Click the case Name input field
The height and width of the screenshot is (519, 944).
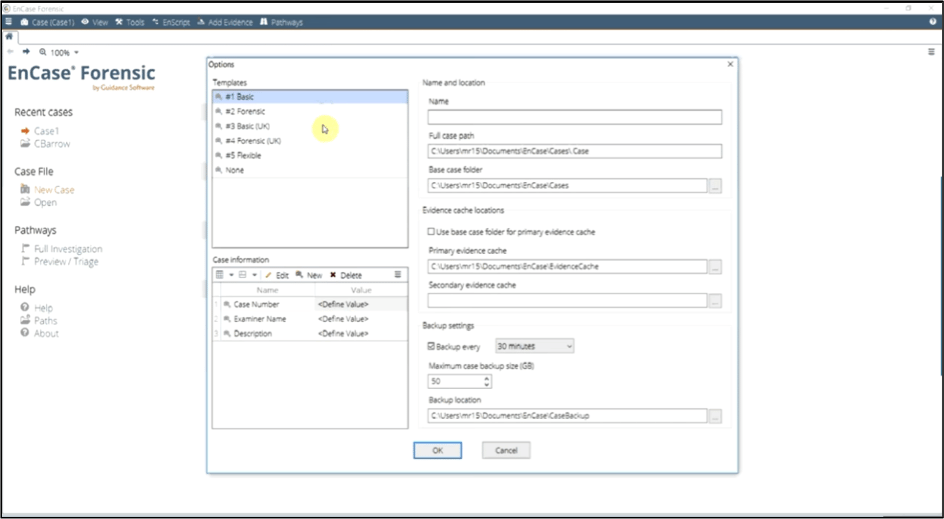(x=574, y=117)
